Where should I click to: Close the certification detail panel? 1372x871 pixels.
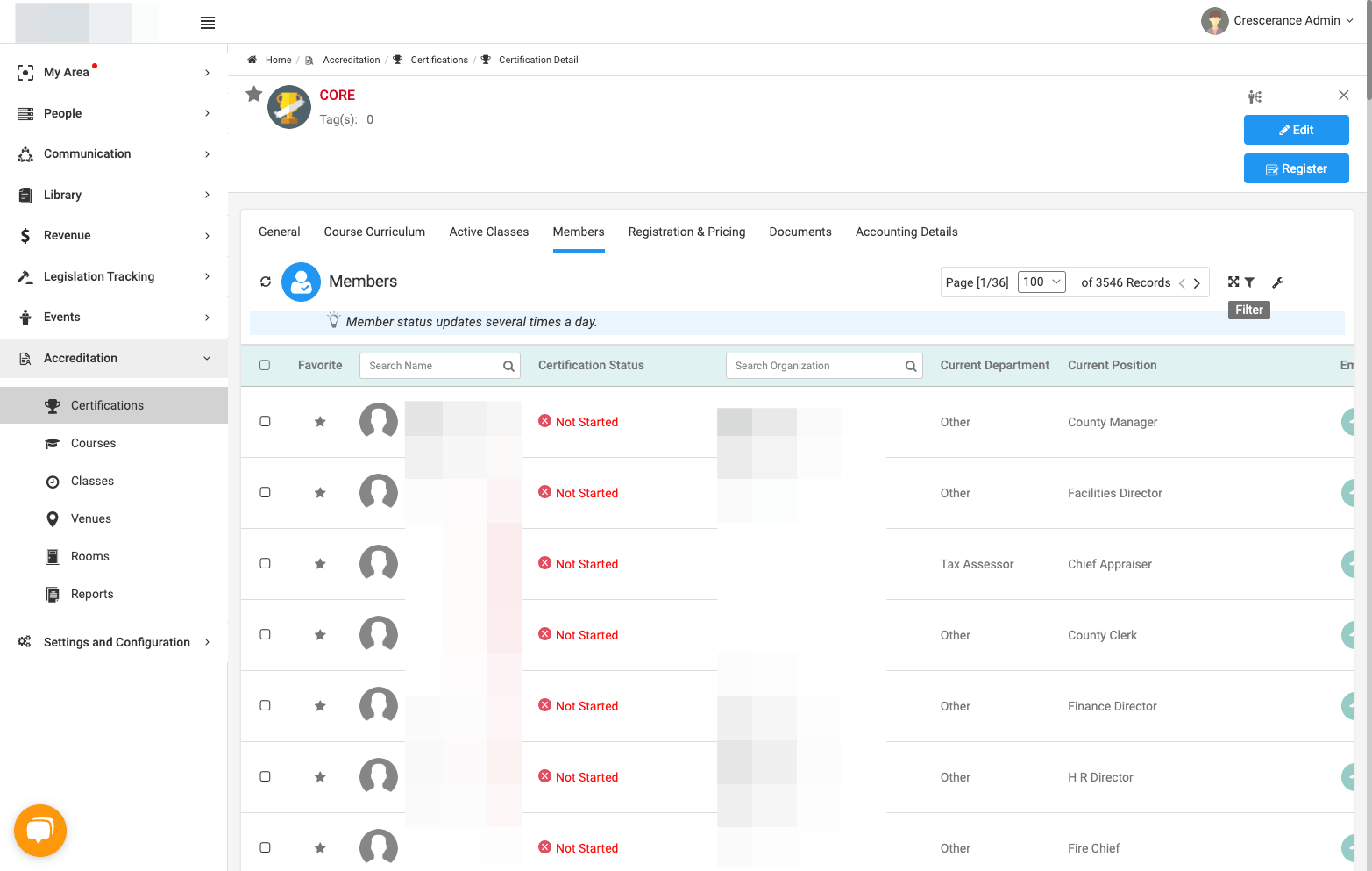coord(1343,95)
